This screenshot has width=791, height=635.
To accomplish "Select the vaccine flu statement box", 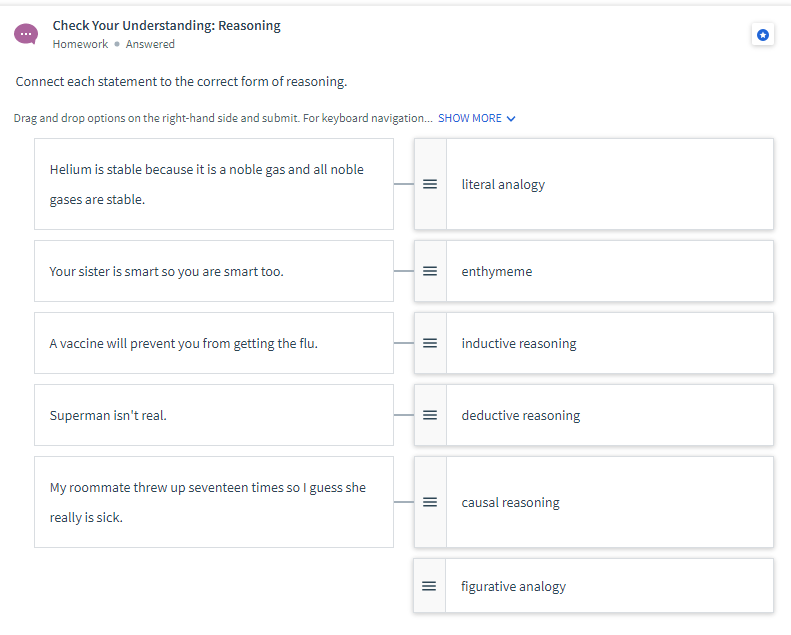I will point(213,343).
